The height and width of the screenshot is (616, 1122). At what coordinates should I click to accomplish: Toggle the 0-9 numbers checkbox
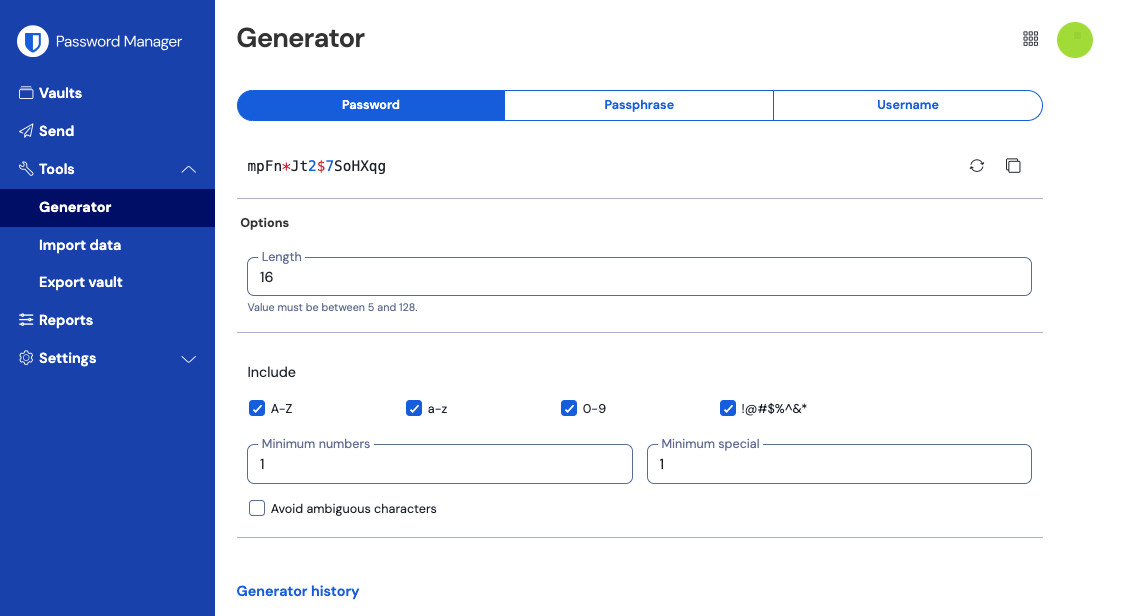pyautogui.click(x=569, y=408)
